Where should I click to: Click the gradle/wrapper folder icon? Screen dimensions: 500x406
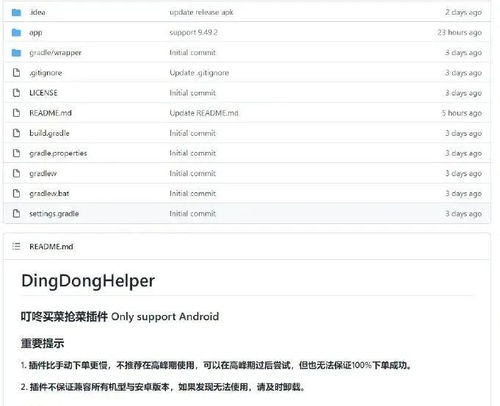16,53
